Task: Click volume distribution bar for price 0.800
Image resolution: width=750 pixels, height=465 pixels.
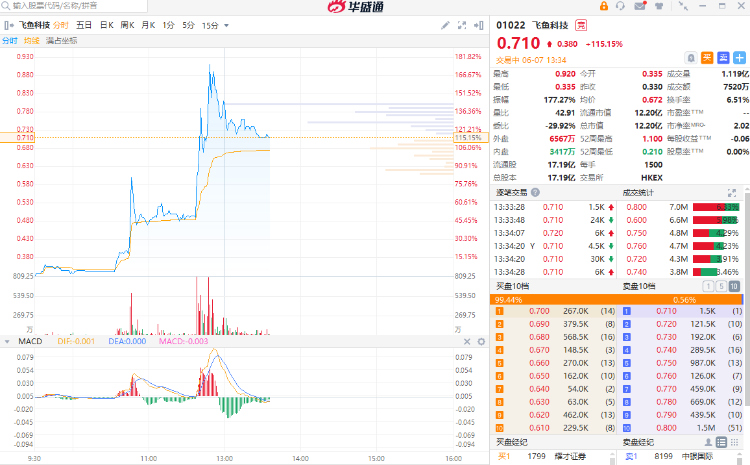Action: pos(716,207)
